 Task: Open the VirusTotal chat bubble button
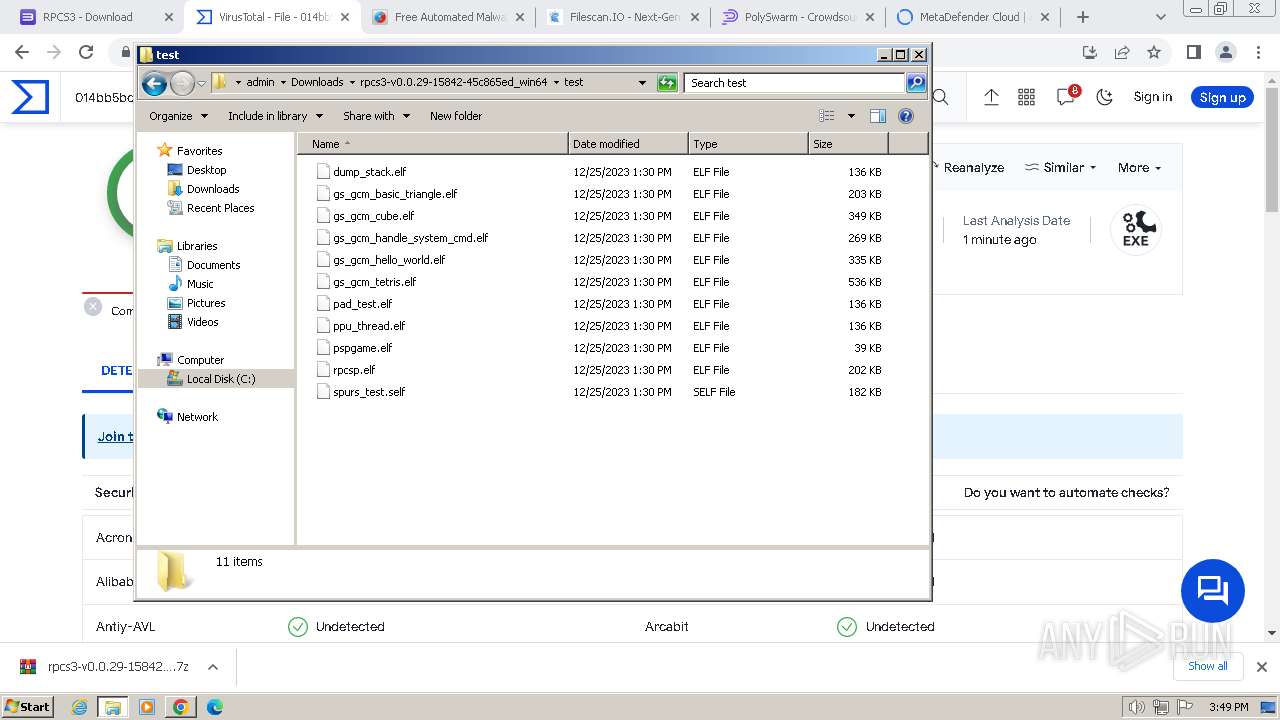click(1213, 591)
